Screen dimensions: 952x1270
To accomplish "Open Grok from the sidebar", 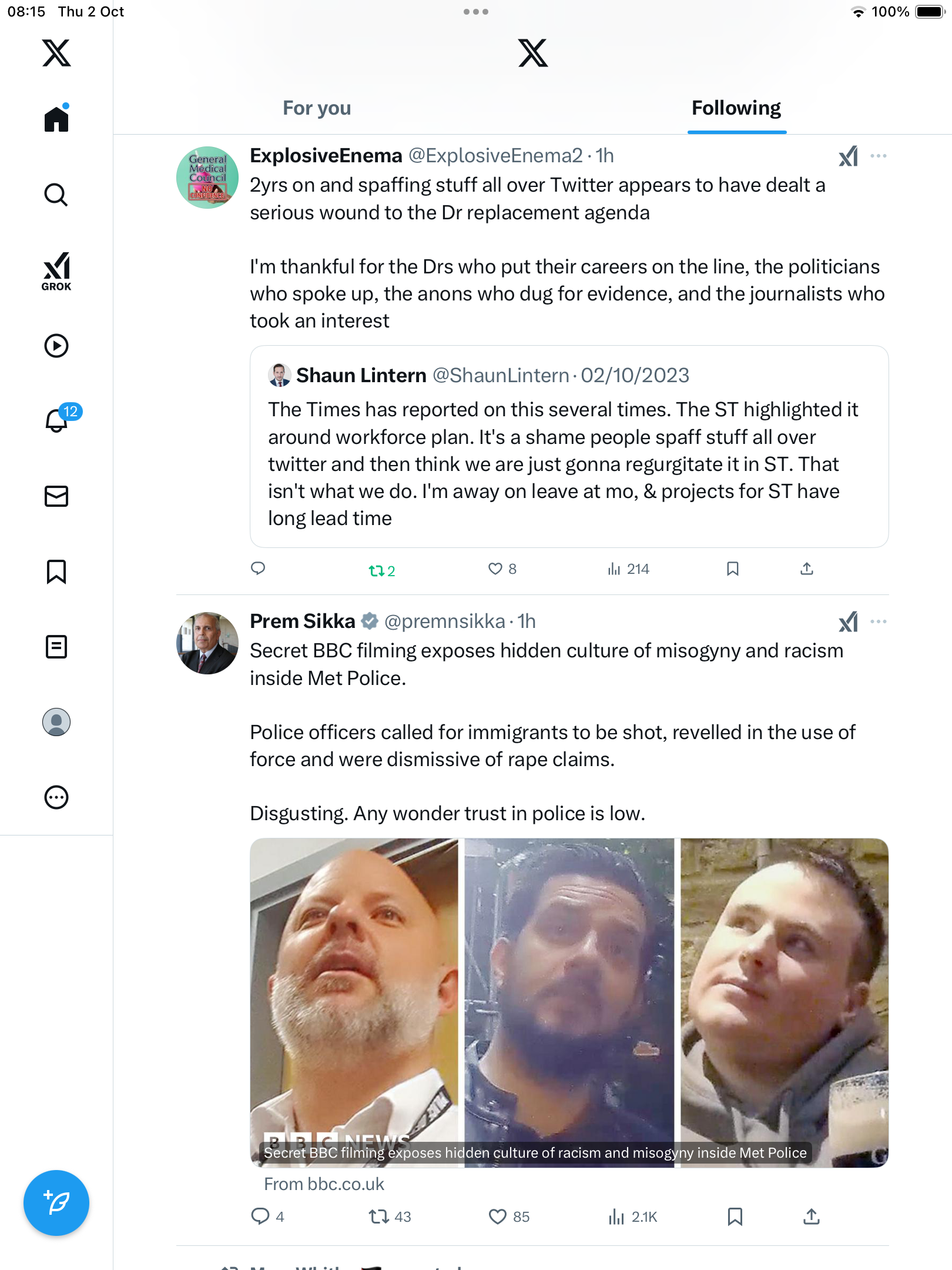I will click(56, 271).
